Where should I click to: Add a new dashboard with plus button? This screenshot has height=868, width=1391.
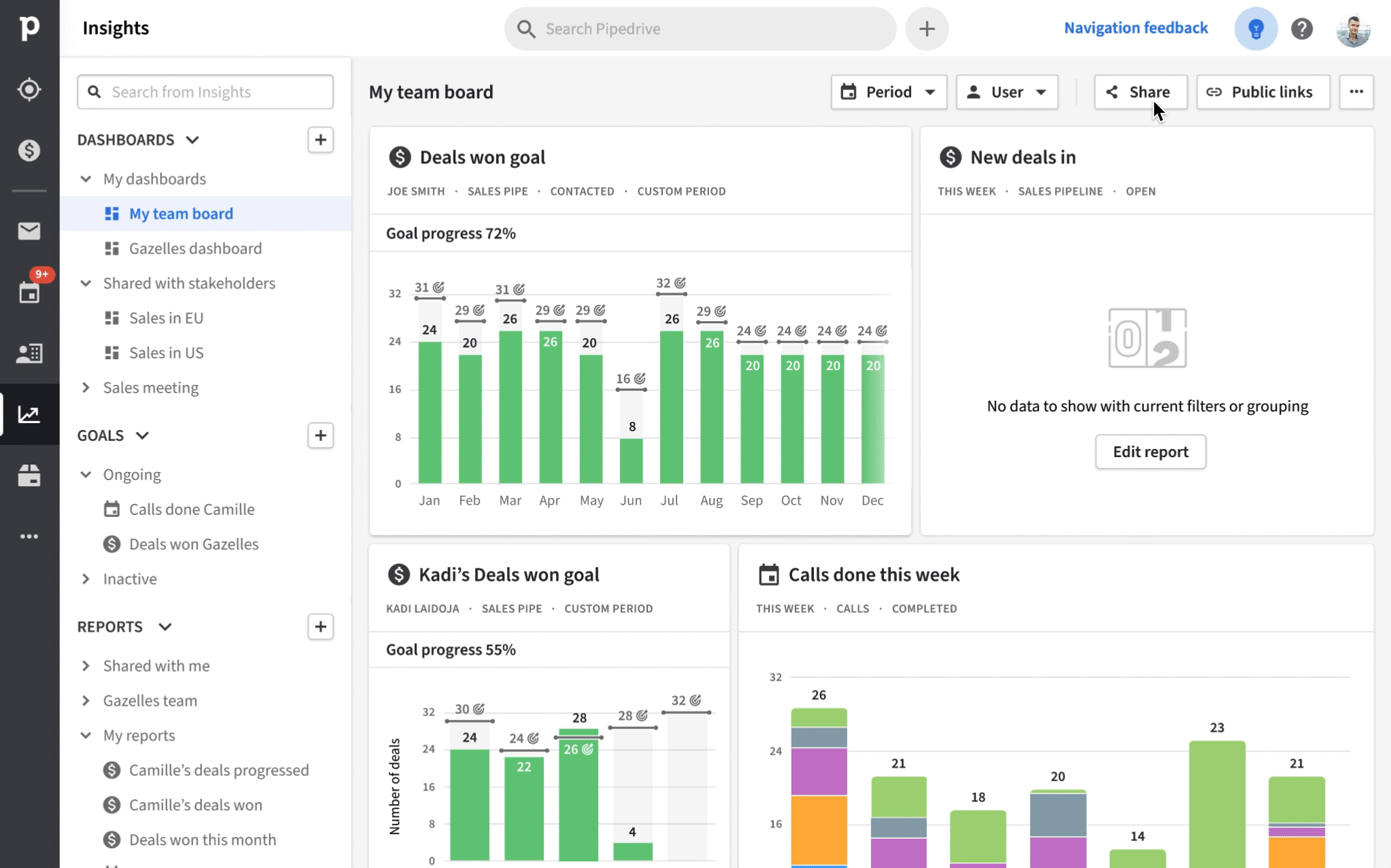[x=320, y=139]
